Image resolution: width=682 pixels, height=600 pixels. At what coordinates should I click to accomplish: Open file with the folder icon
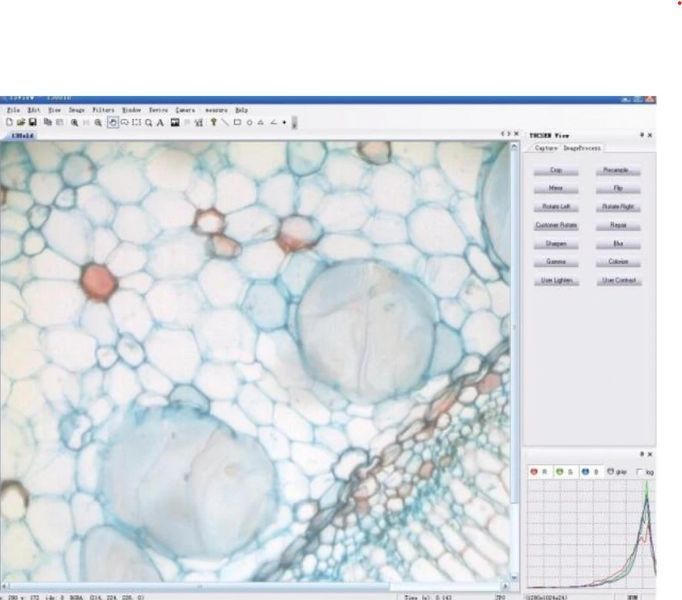[x=21, y=122]
